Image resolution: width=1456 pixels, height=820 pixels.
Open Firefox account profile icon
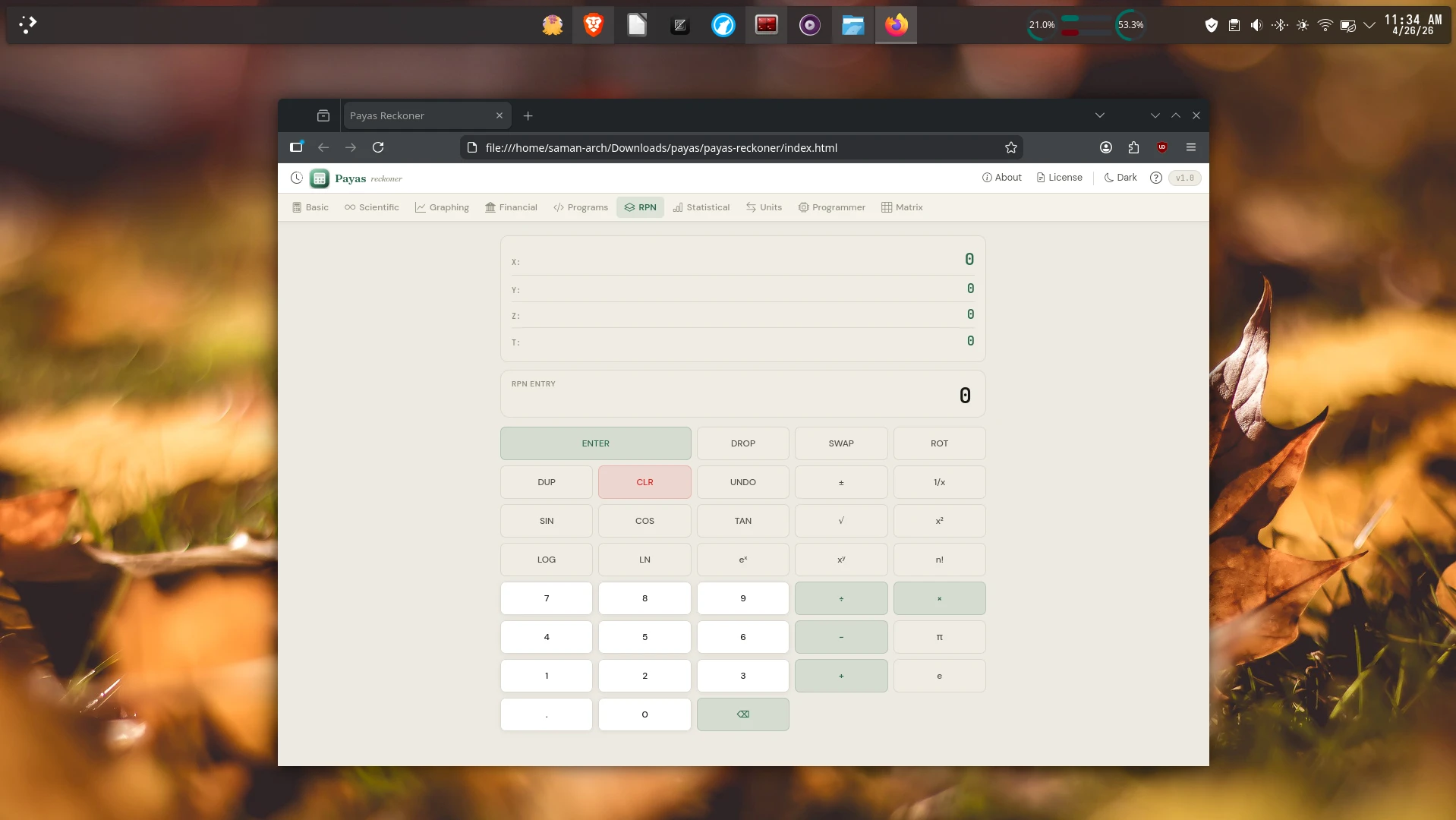click(1105, 147)
